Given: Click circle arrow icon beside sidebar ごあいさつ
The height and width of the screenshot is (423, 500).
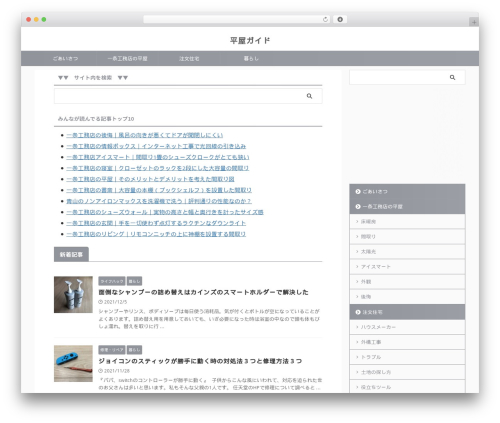Looking at the screenshot, I should pyautogui.click(x=358, y=192).
